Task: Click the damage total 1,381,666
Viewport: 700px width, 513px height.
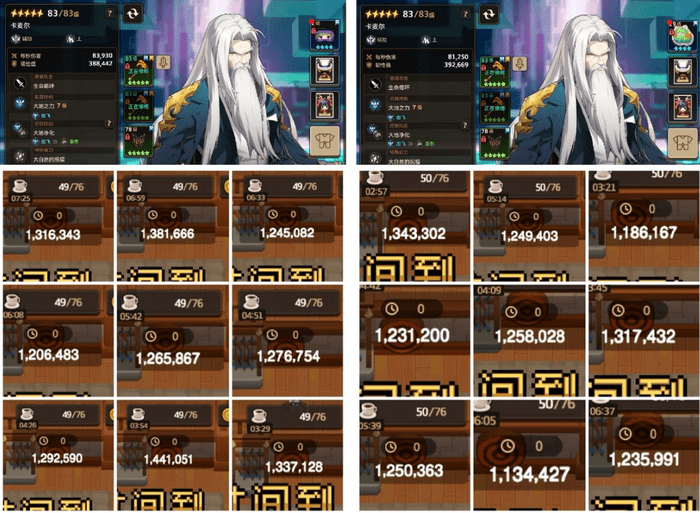Action: [x=167, y=234]
